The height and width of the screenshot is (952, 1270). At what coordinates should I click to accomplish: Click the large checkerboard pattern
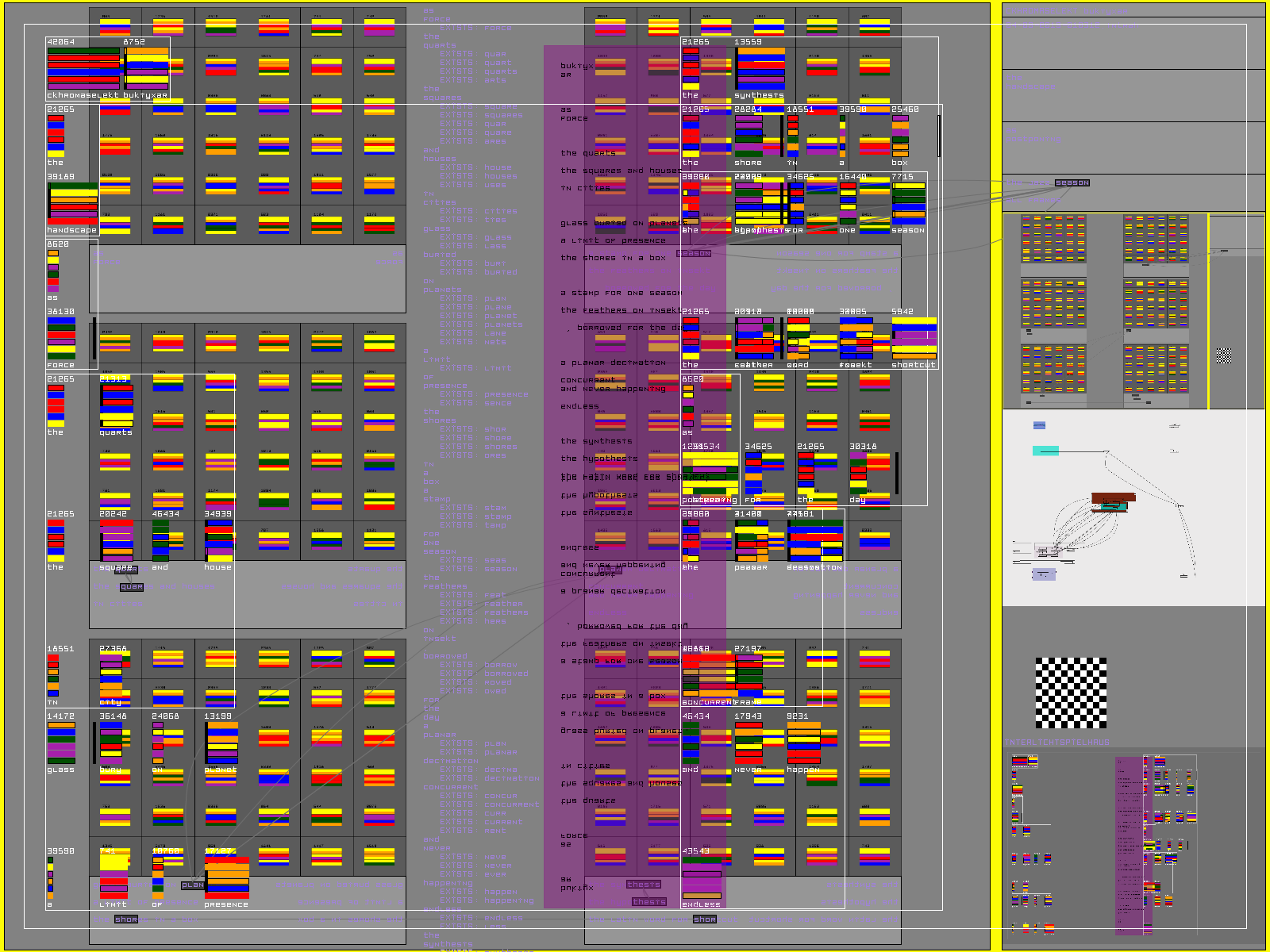coord(1071,693)
